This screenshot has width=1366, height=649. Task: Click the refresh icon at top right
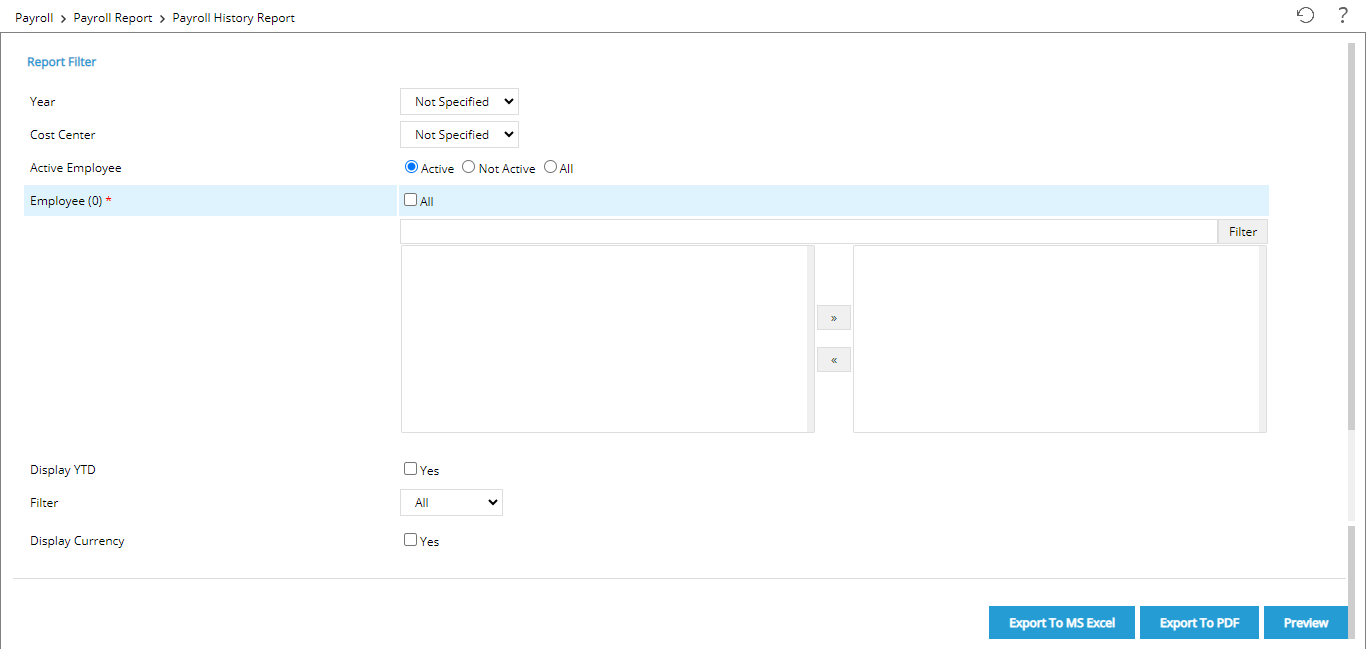(x=1305, y=15)
